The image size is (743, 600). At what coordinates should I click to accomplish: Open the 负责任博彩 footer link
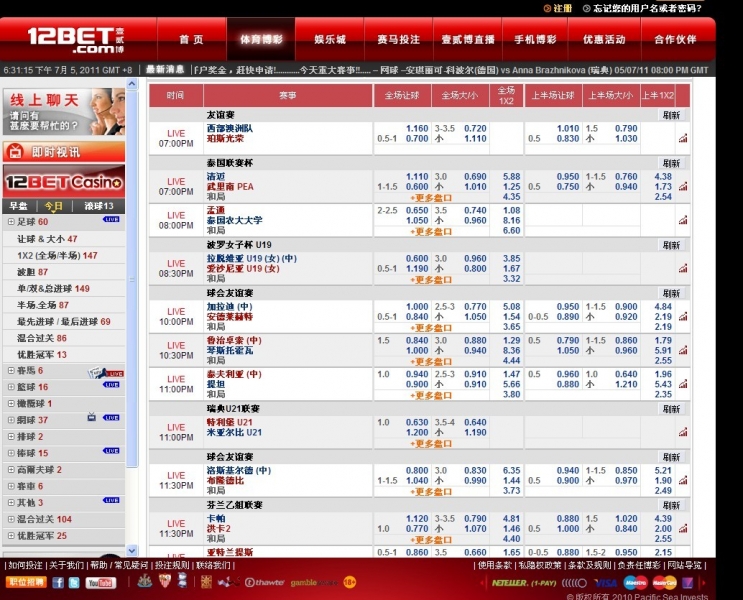pyautogui.click(x=638, y=565)
